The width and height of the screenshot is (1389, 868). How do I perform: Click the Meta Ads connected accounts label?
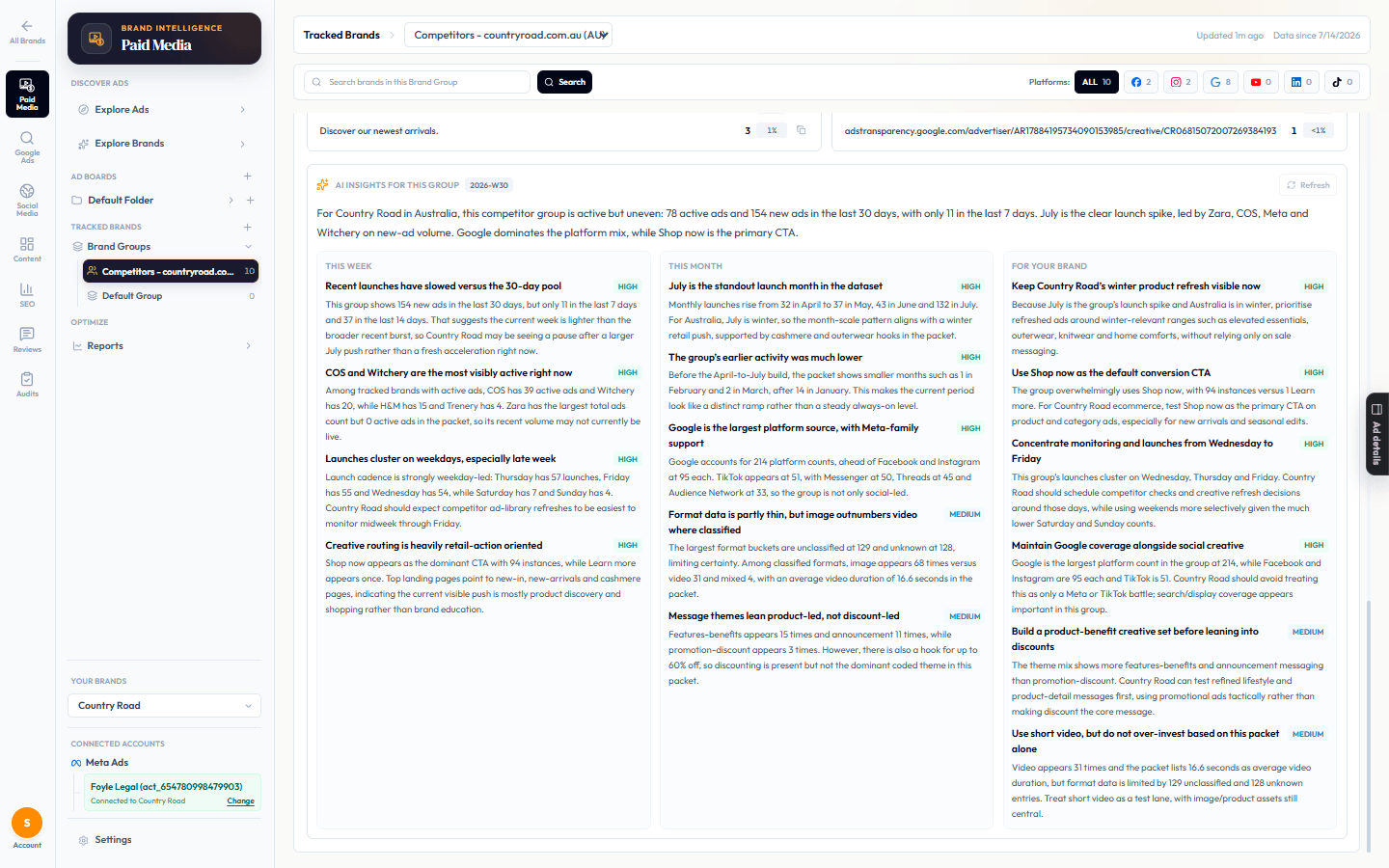click(x=107, y=763)
